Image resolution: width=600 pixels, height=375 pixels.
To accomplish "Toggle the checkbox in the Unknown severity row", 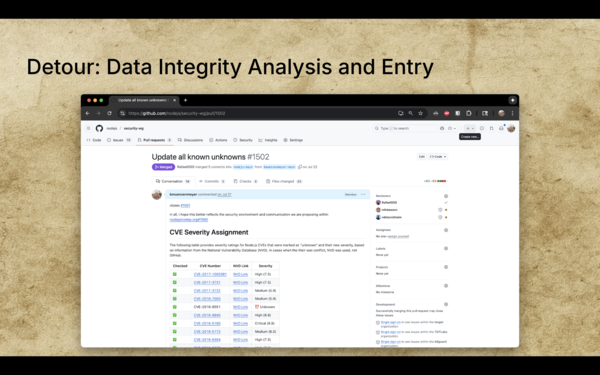I will click(174, 307).
